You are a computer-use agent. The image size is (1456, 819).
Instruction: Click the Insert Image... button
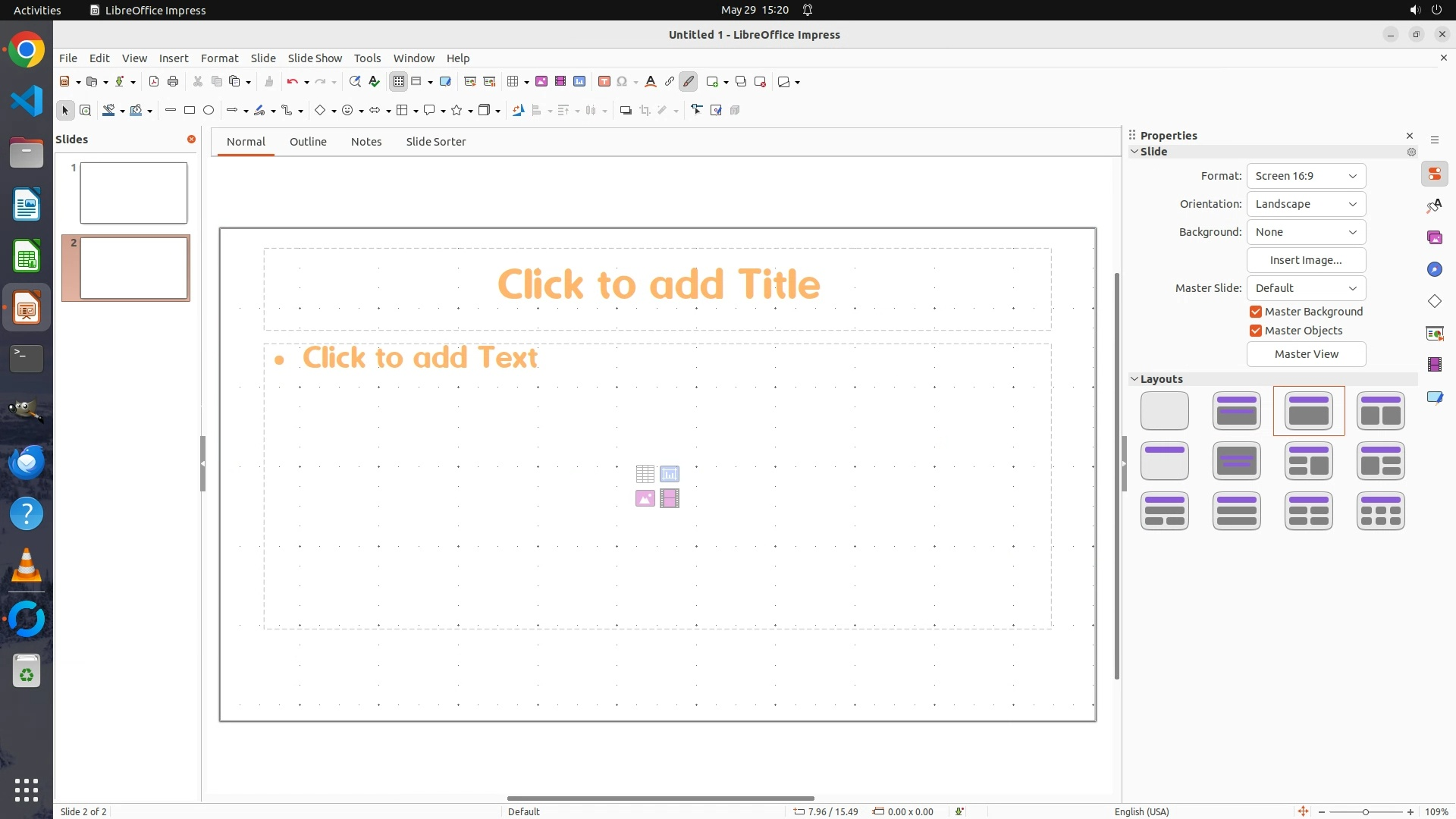(1306, 260)
